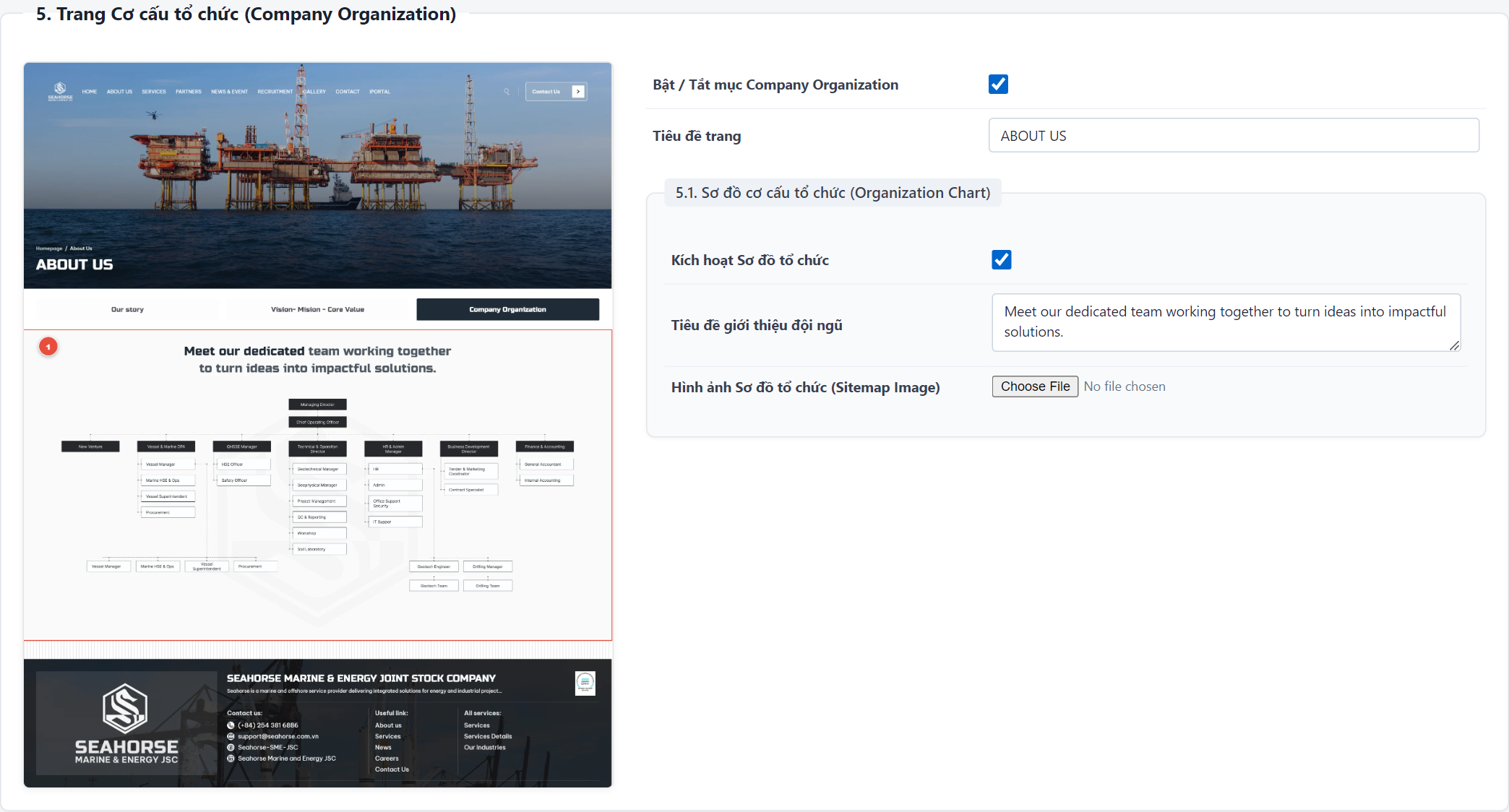
Task: Click 'Managing Director' box in org chart
Action: (317, 405)
